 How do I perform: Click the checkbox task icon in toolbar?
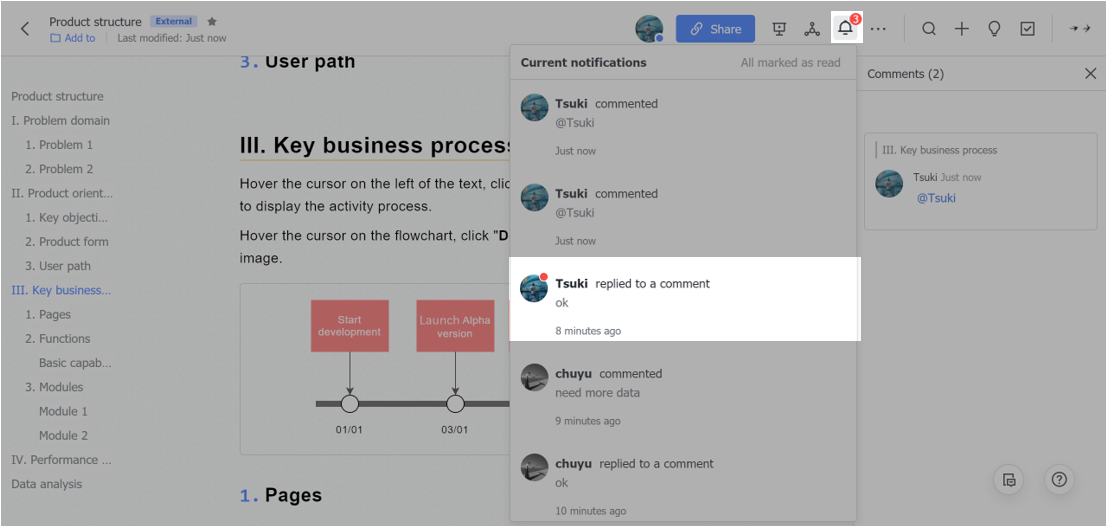[x=1028, y=29]
